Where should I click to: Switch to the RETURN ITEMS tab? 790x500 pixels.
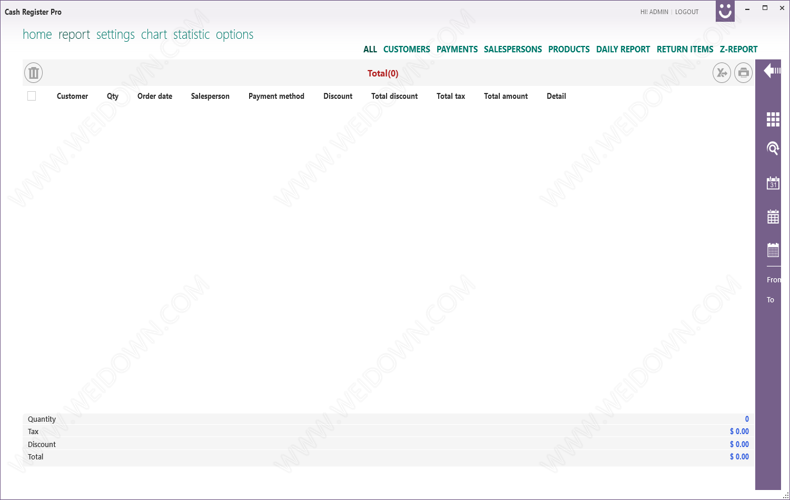coord(685,49)
